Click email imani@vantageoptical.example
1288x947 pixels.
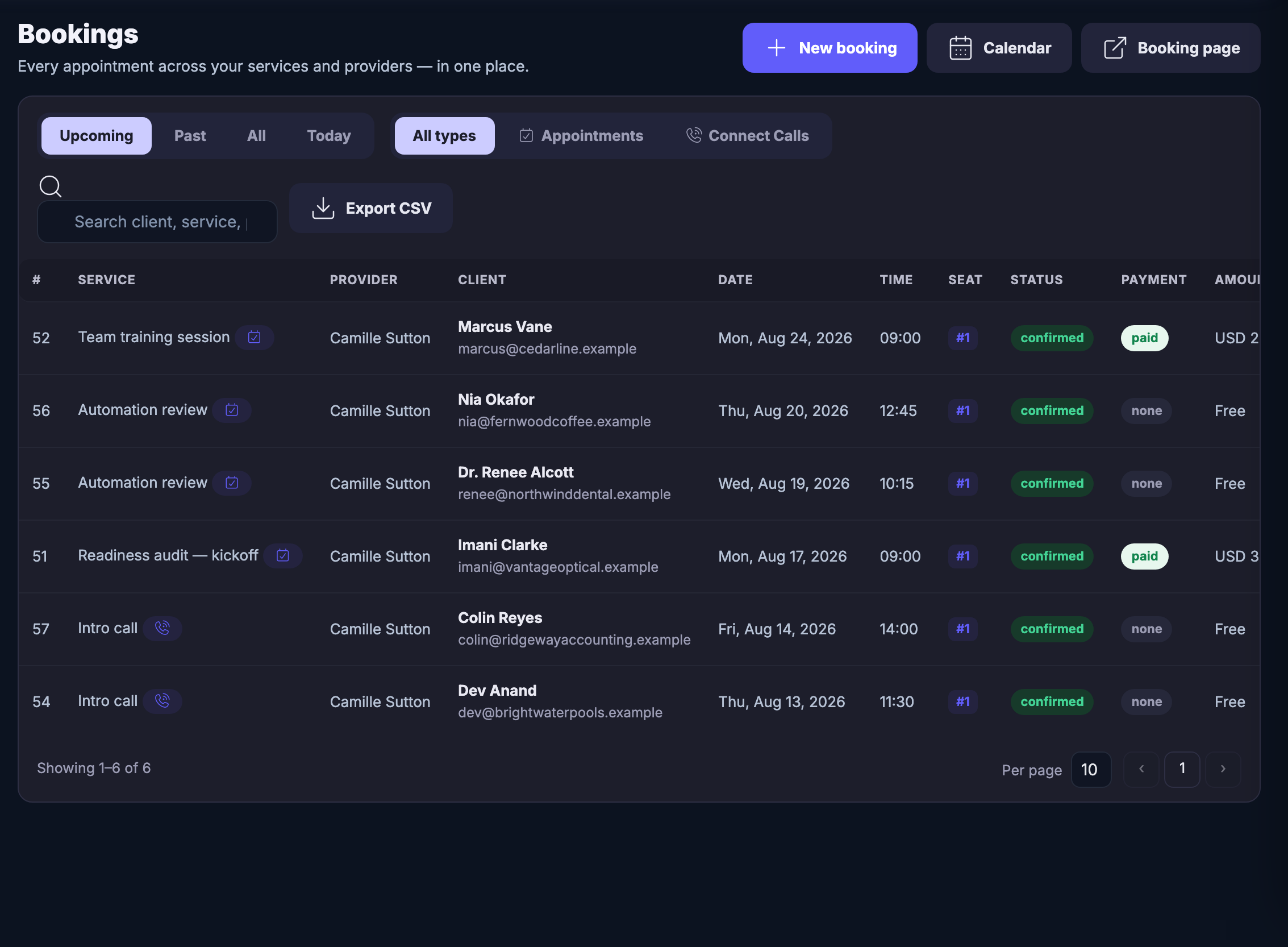pos(557,567)
